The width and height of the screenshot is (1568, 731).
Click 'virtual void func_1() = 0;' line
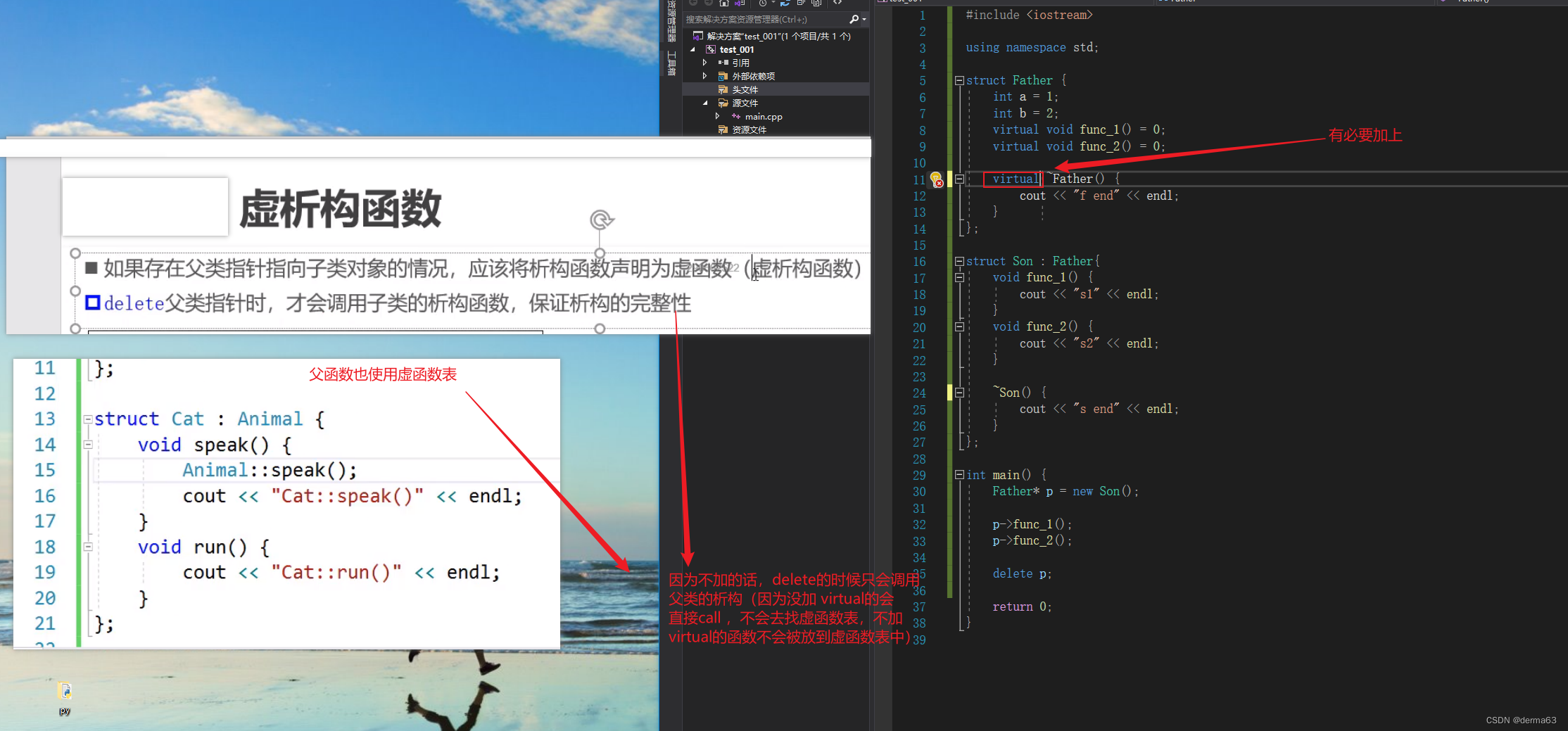(1079, 129)
